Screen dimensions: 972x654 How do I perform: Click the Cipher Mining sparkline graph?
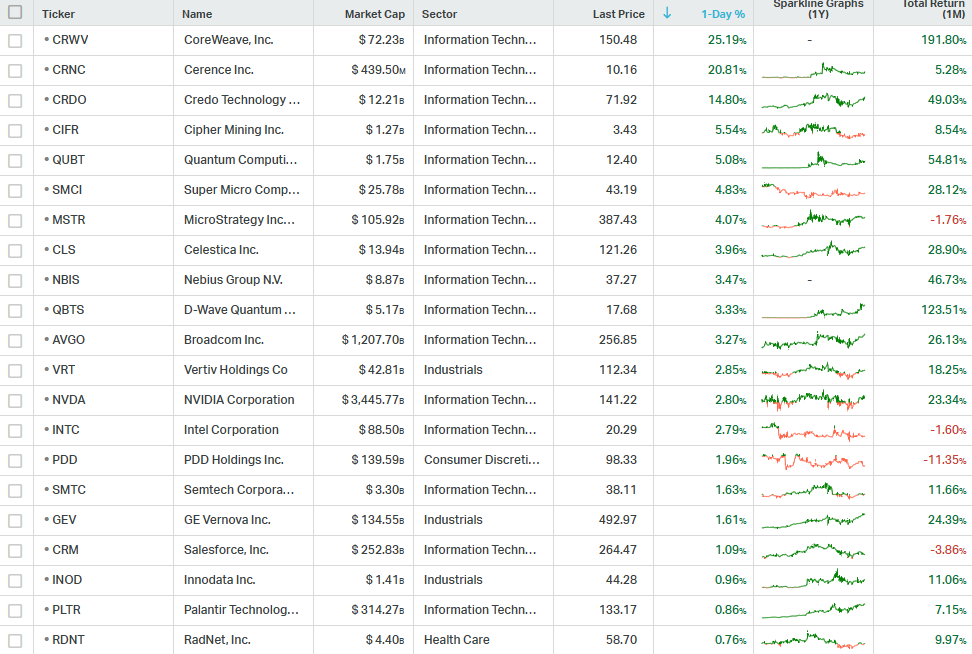click(813, 130)
